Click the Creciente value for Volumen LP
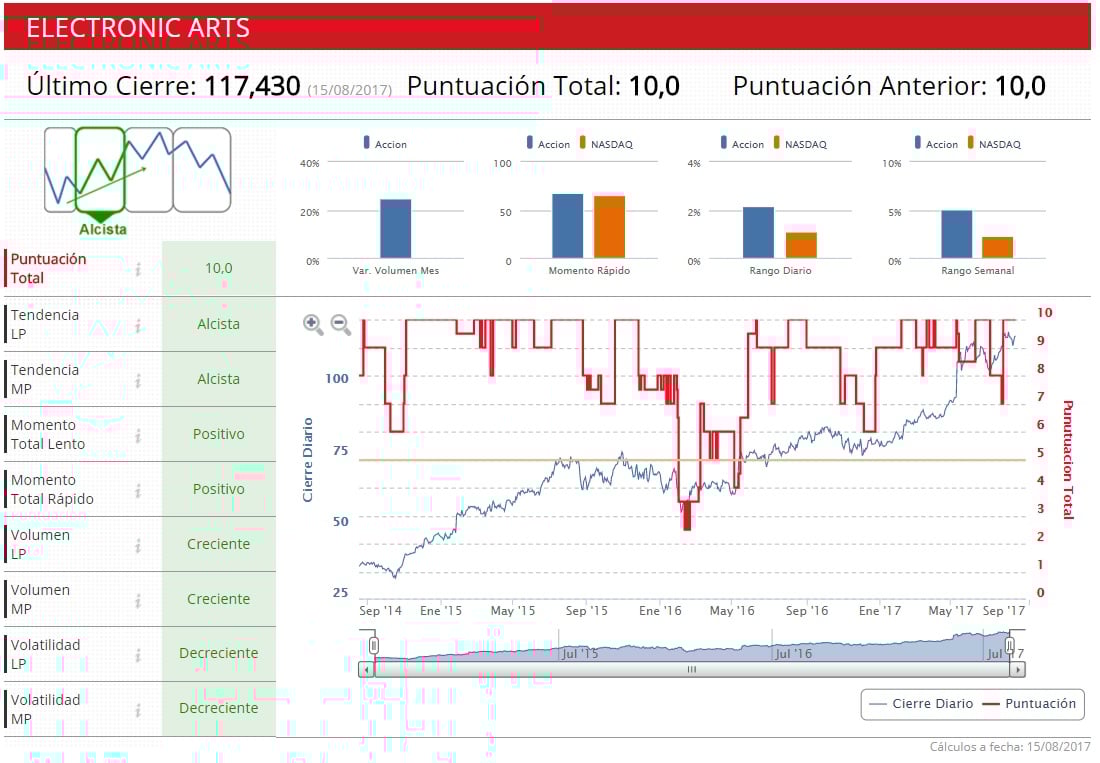This screenshot has height=763, width=1100. coord(219,544)
